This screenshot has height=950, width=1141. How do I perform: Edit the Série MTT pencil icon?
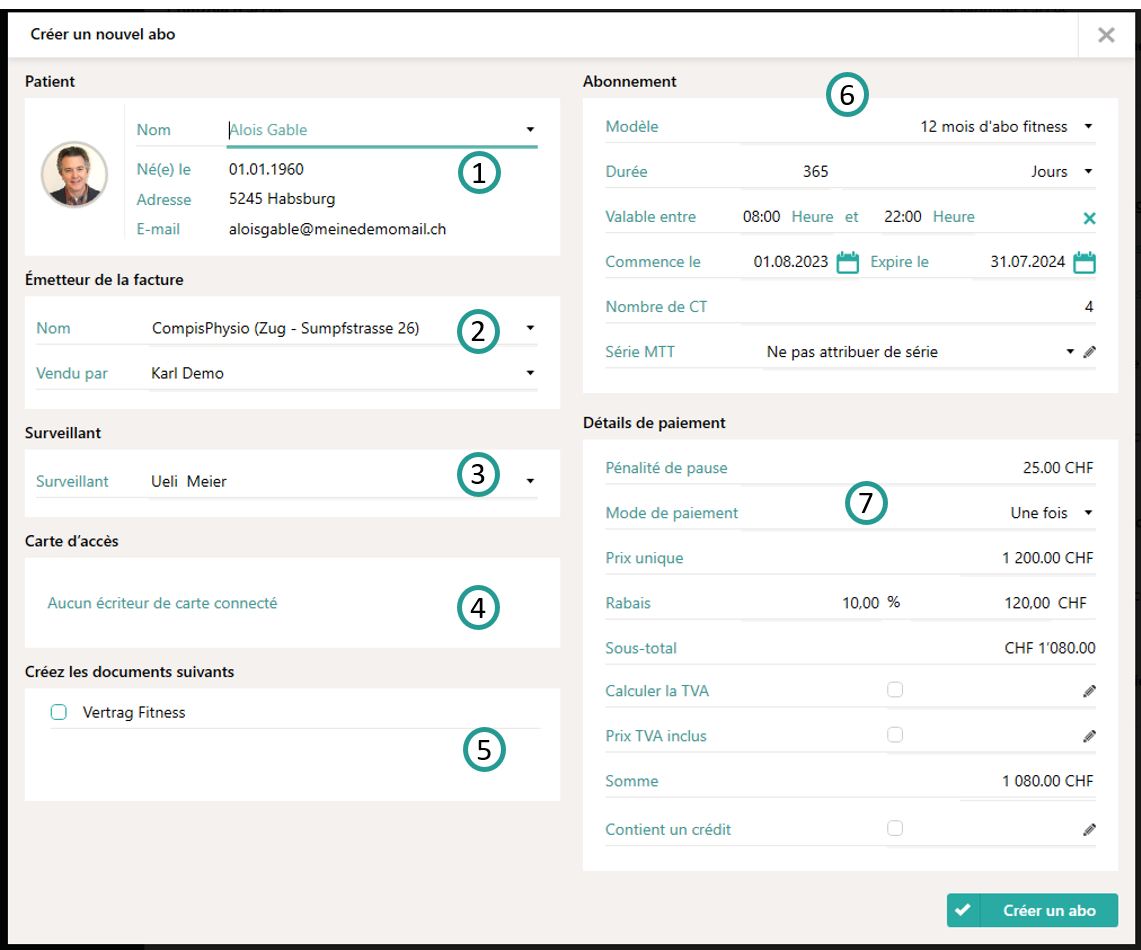point(1090,352)
